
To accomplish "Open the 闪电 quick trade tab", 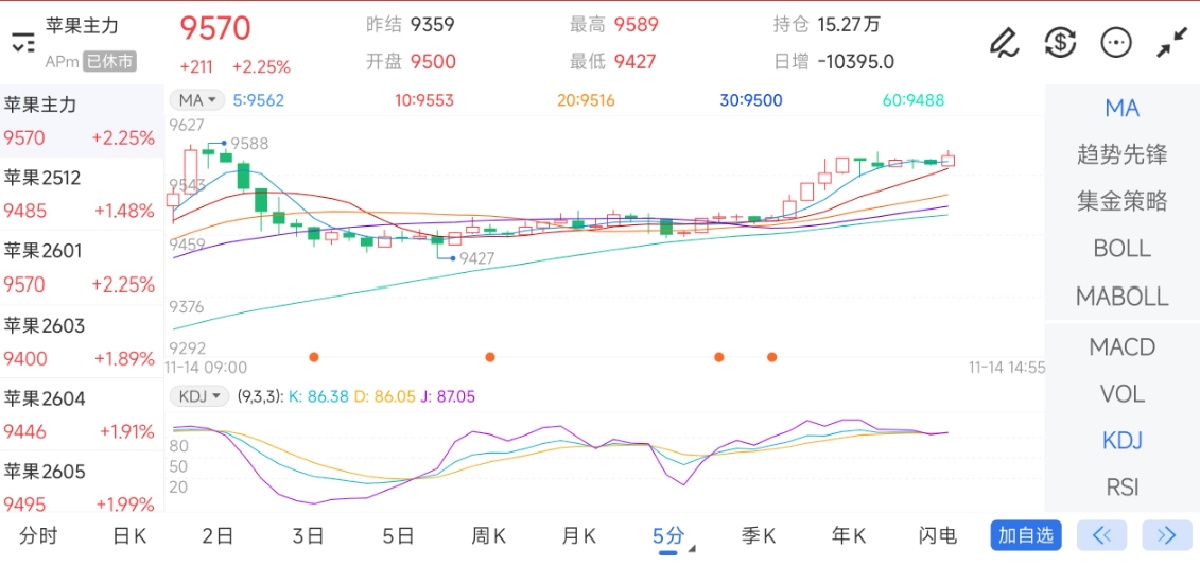I will 937,536.
